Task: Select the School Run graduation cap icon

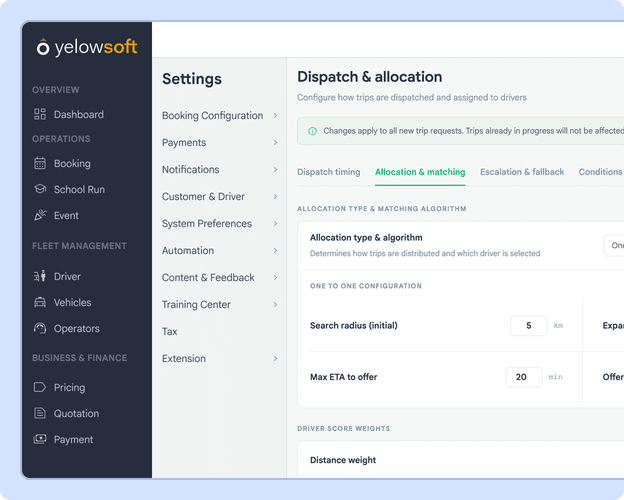Action: point(40,189)
